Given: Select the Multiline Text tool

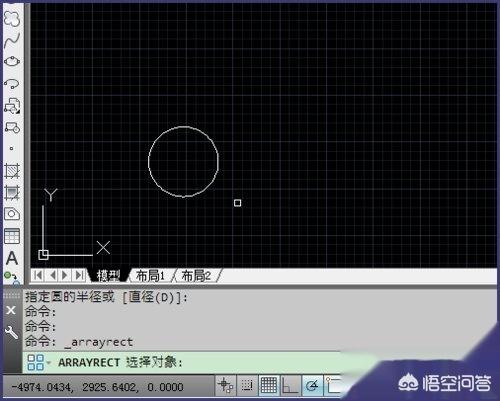Looking at the screenshot, I should [12, 258].
